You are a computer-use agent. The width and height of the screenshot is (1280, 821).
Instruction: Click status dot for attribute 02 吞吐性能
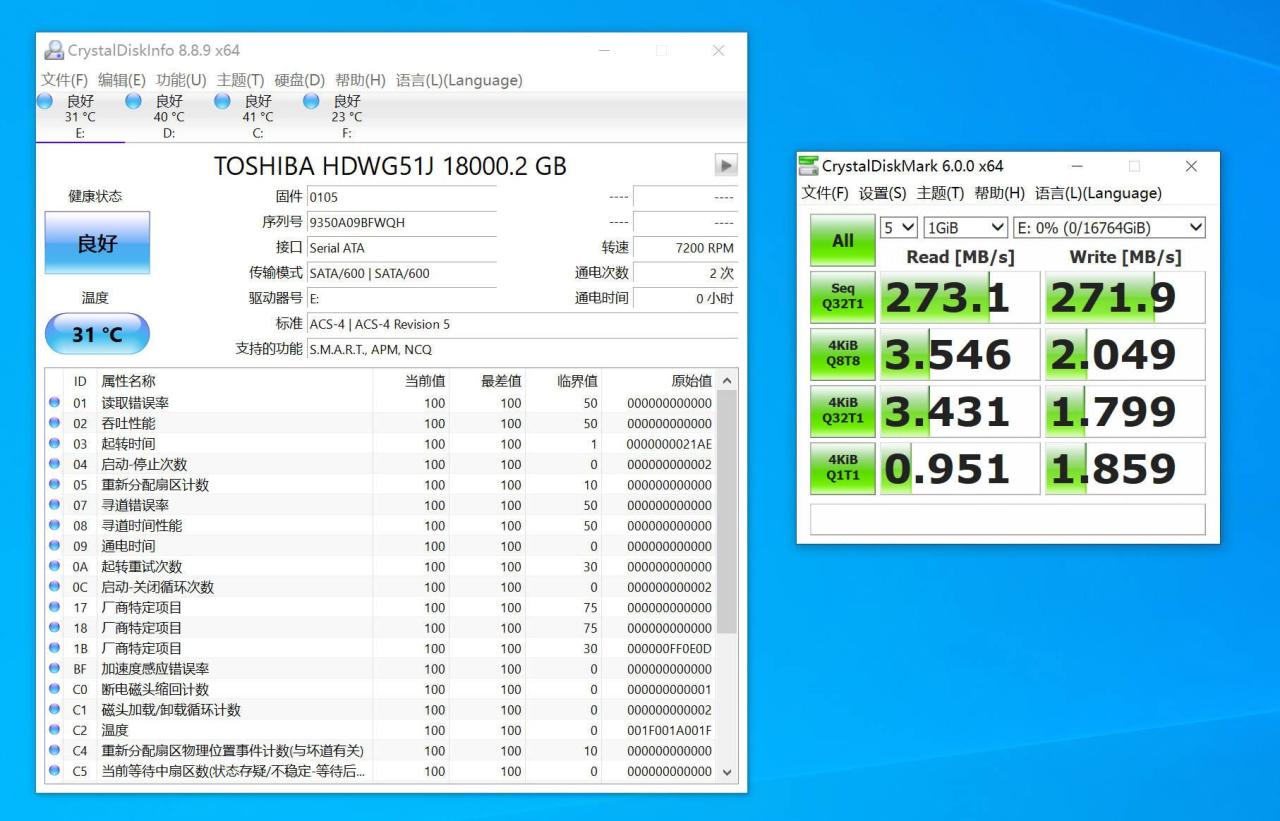54,423
